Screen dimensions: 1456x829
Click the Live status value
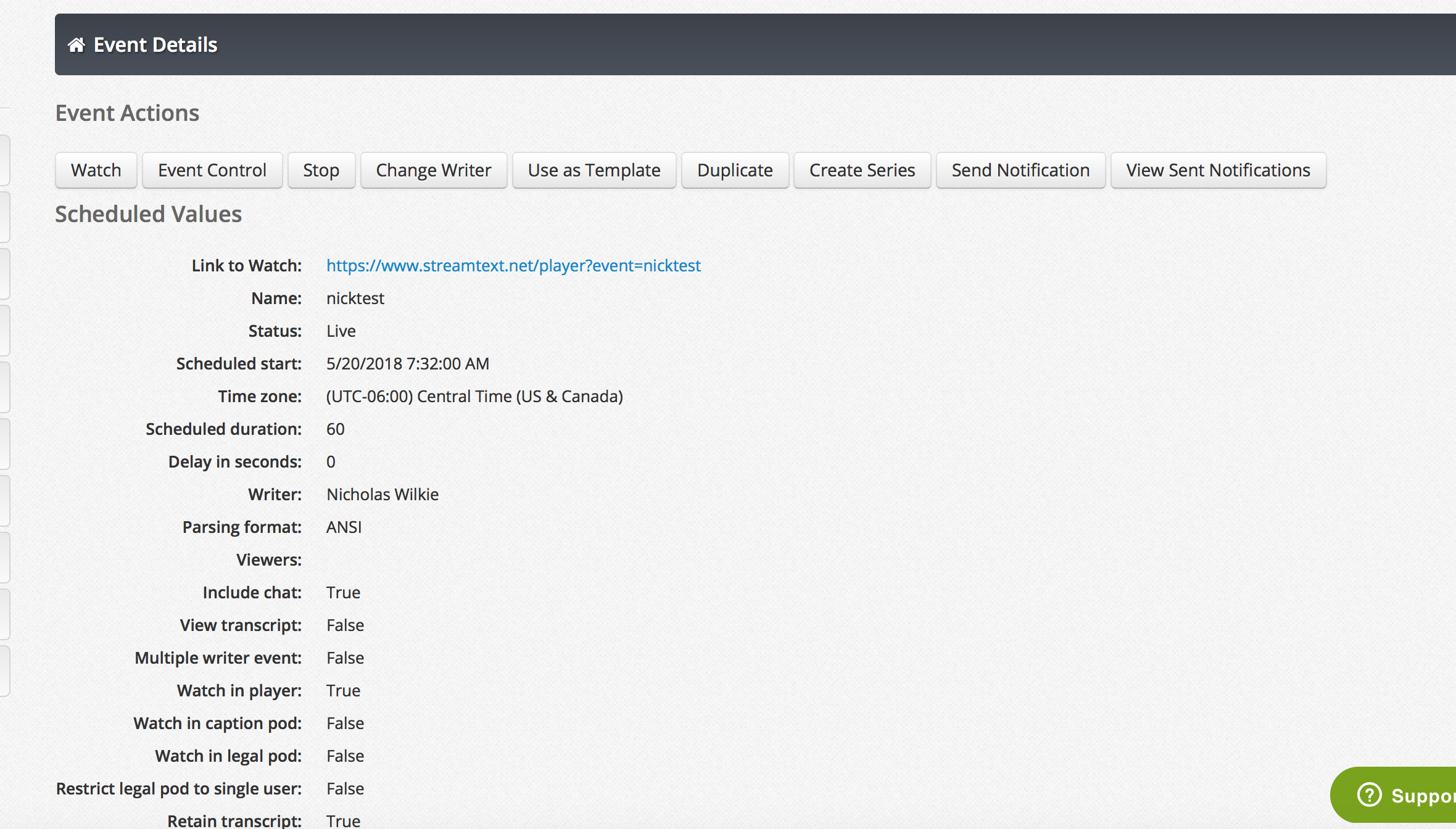[x=341, y=331]
